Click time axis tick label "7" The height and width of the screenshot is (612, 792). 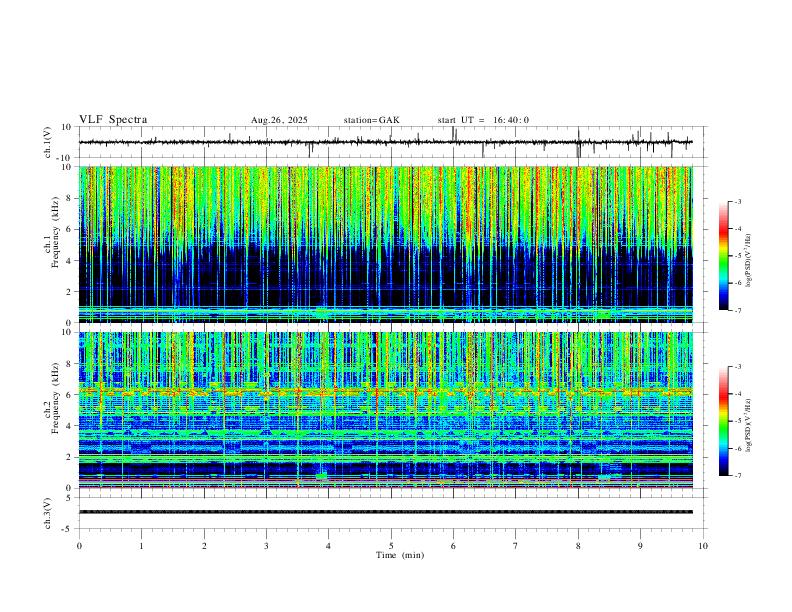click(516, 546)
